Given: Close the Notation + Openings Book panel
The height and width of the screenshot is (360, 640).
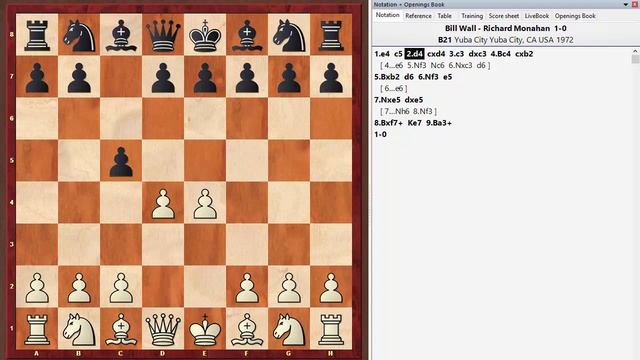Looking at the screenshot, I should [635, 4].
